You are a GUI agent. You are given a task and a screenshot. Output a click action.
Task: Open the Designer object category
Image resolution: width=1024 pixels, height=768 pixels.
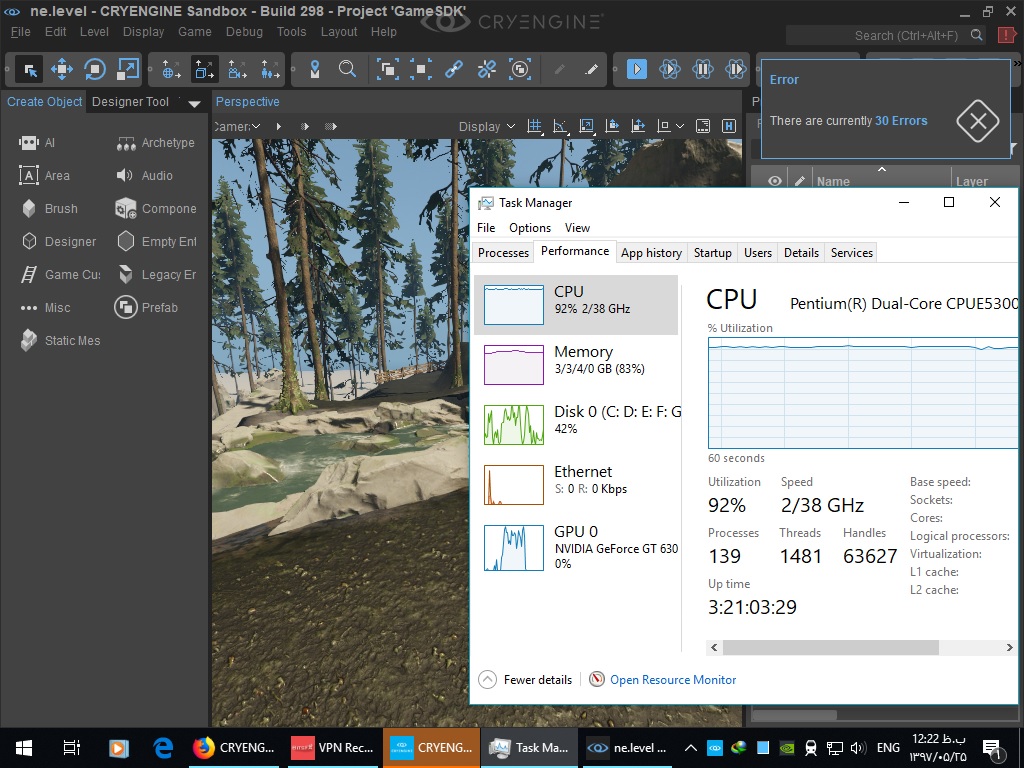(58, 242)
